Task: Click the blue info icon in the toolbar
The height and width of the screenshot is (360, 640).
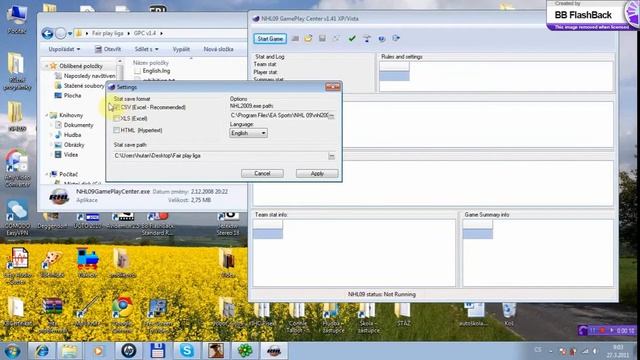Action: click(x=382, y=38)
